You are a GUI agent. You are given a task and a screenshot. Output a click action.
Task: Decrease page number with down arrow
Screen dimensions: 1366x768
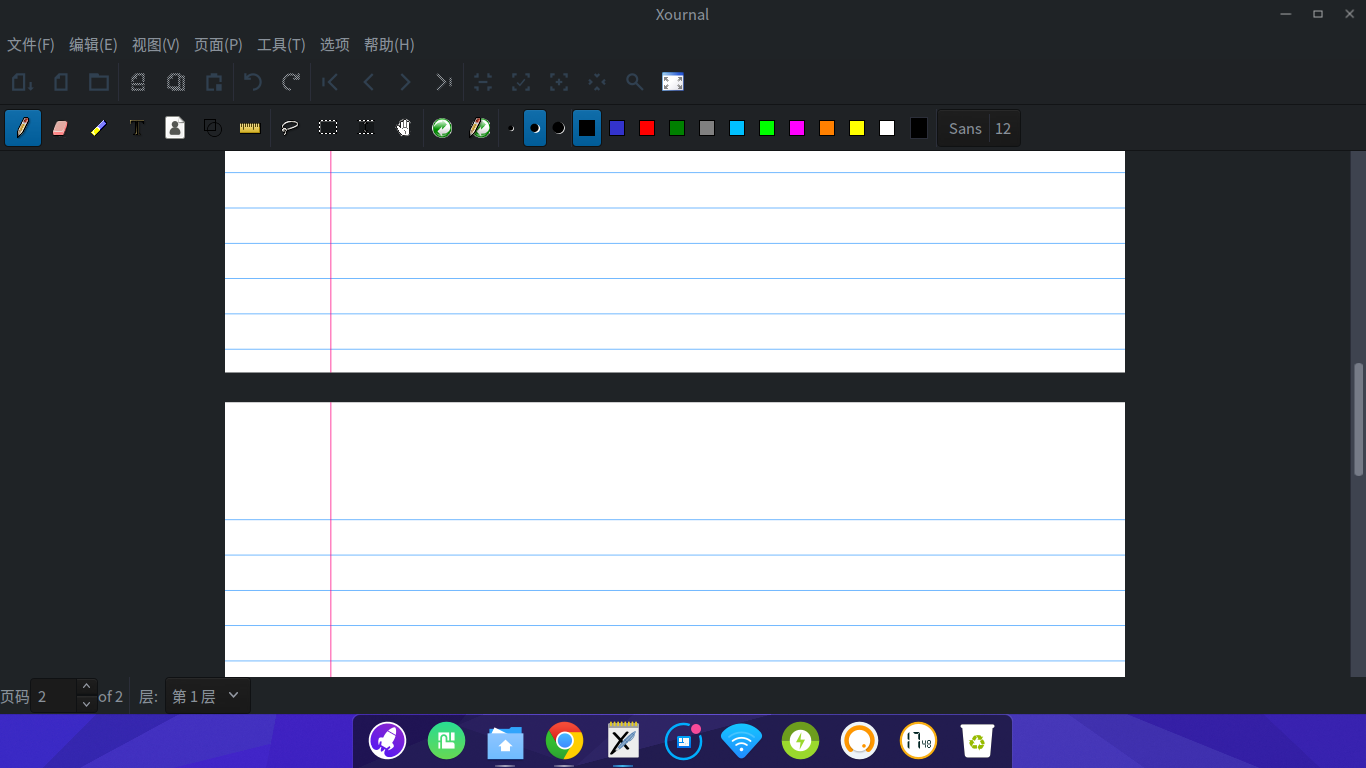pyautogui.click(x=86, y=704)
